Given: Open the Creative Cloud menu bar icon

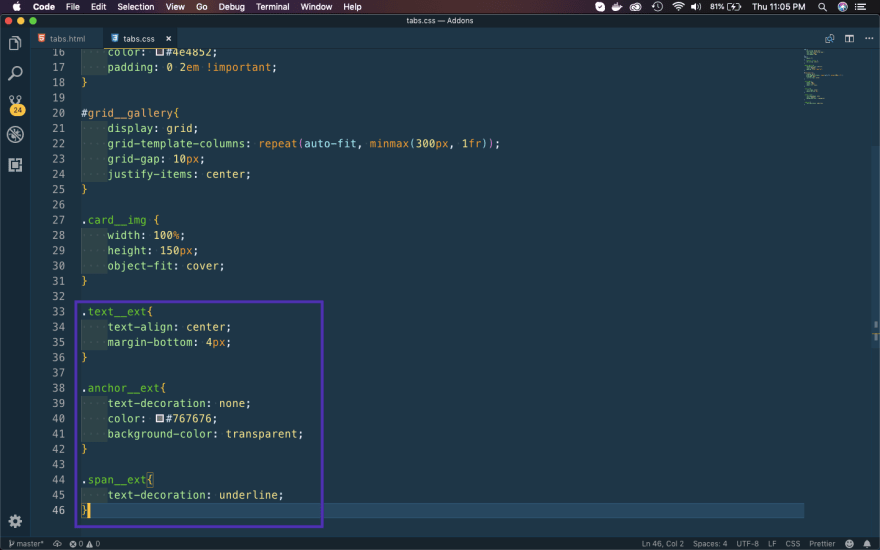Looking at the screenshot, I should pos(635,7).
